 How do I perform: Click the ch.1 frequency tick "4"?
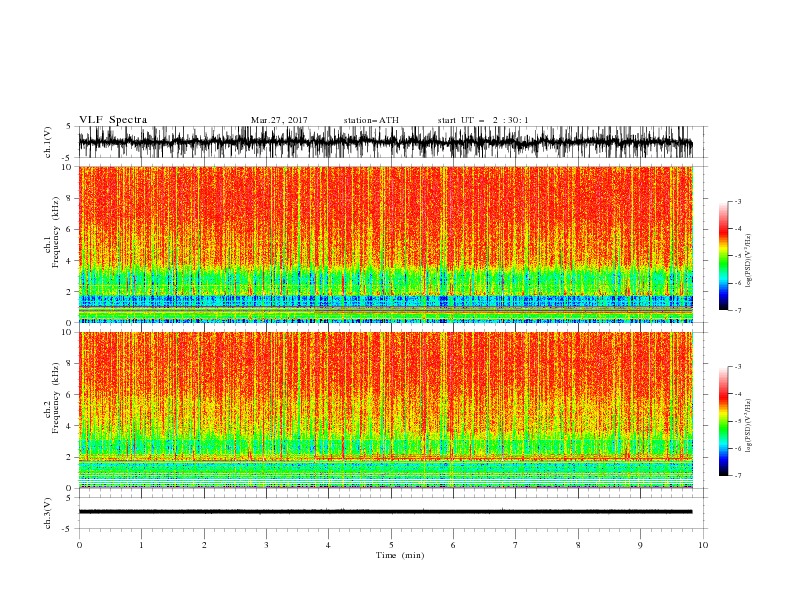pyautogui.click(x=69, y=261)
